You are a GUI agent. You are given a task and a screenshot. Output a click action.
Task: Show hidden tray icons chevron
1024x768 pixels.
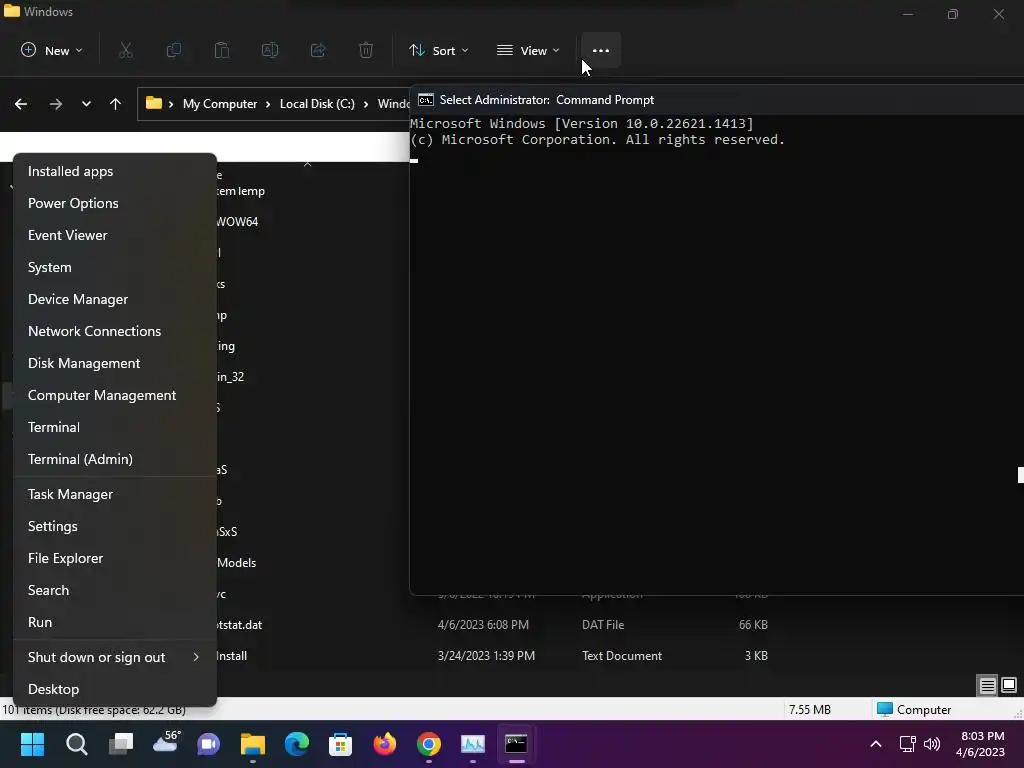876,744
